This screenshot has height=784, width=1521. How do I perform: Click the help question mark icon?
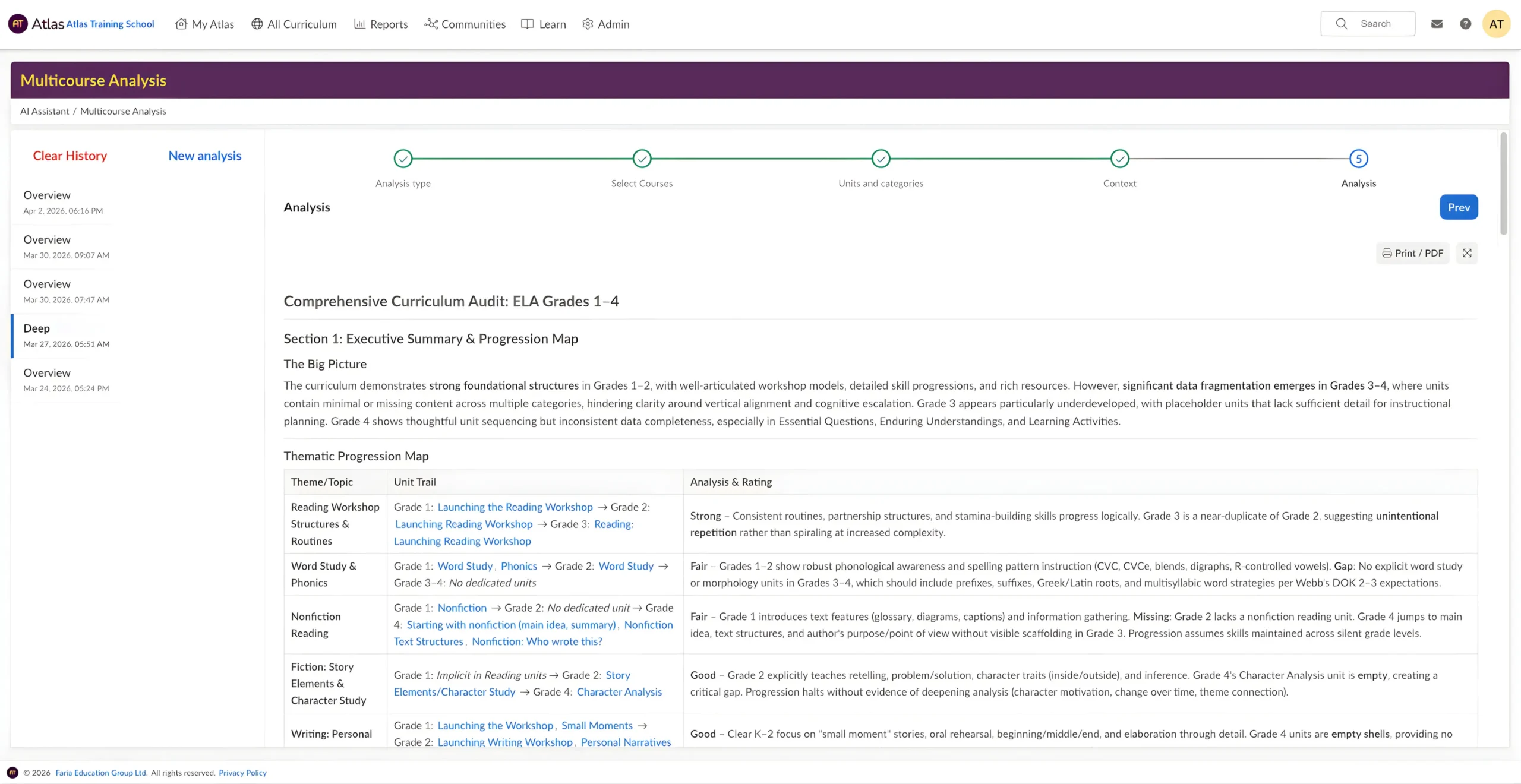pos(1465,24)
